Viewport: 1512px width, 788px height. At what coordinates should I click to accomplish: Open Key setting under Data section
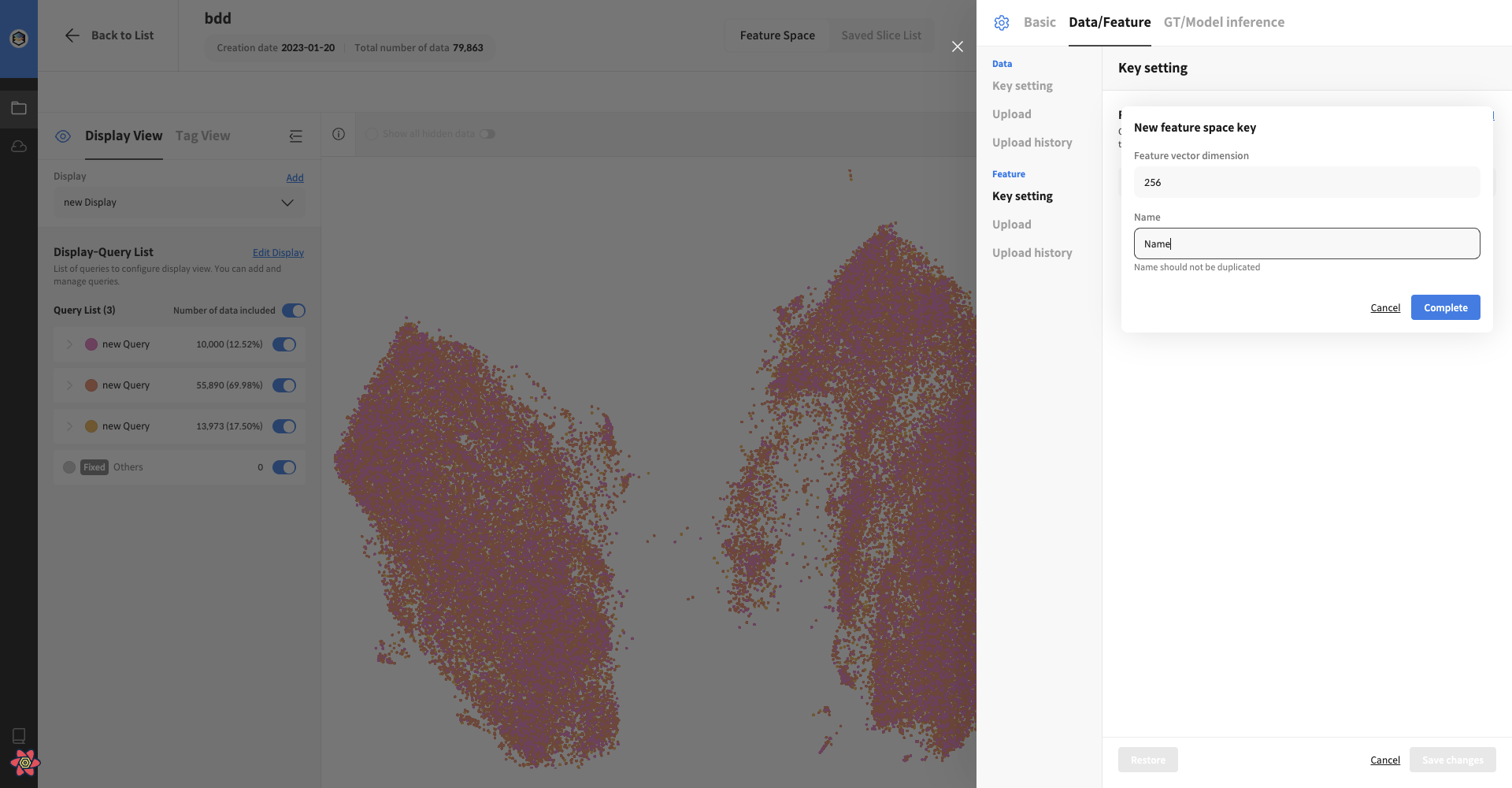(x=1022, y=86)
